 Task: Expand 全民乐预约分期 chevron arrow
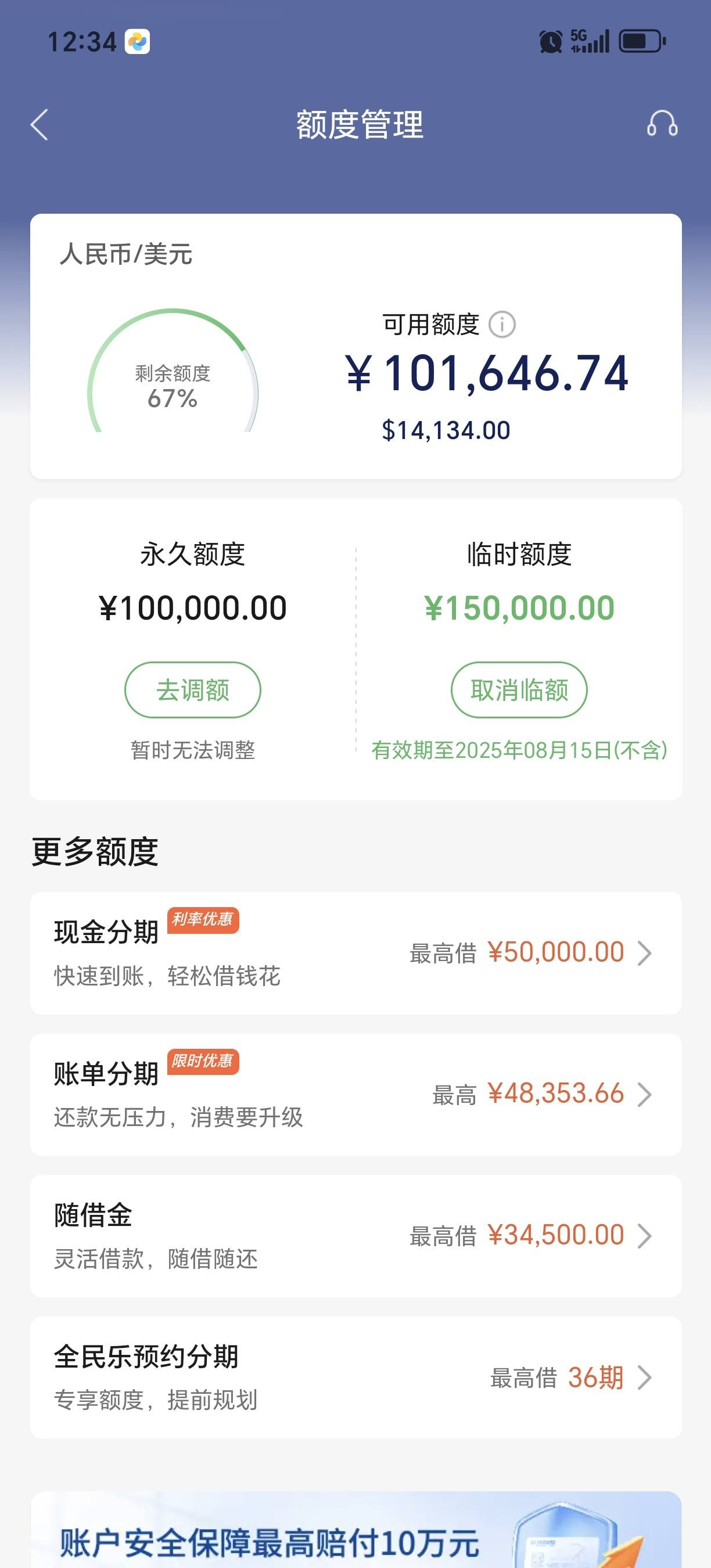pos(645,1378)
